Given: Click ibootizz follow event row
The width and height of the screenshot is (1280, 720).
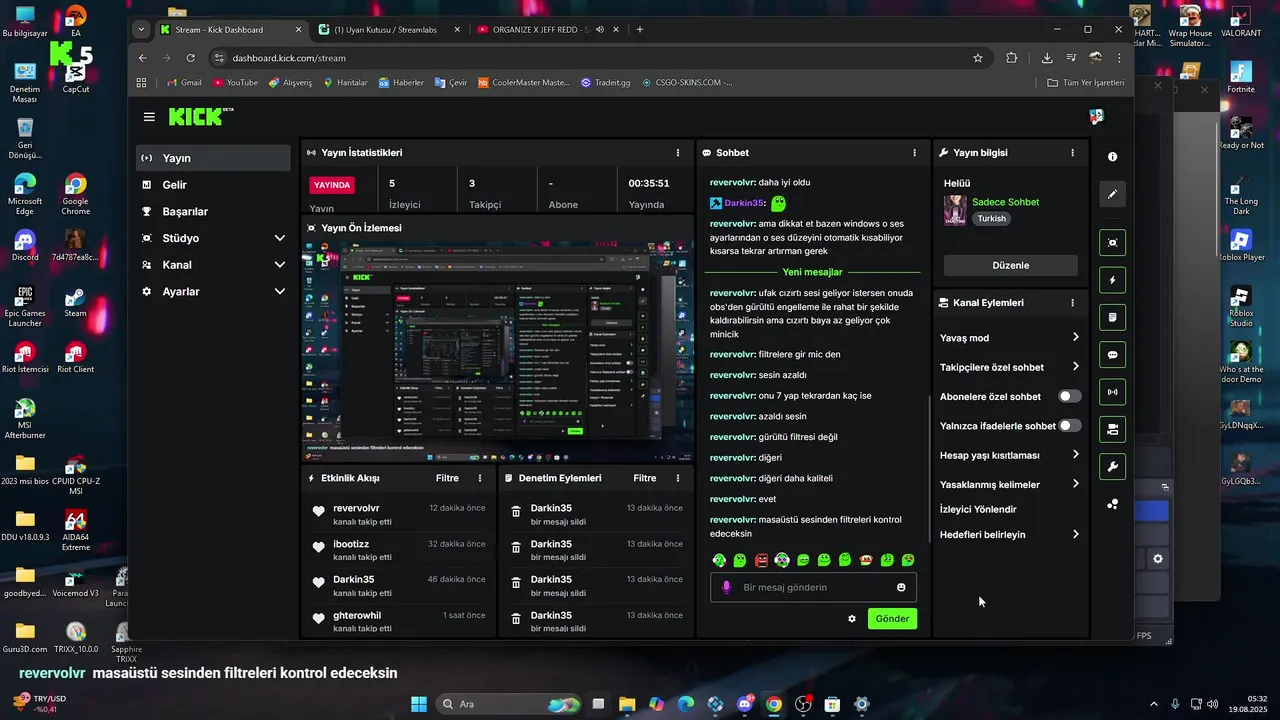Looking at the screenshot, I should (x=399, y=550).
